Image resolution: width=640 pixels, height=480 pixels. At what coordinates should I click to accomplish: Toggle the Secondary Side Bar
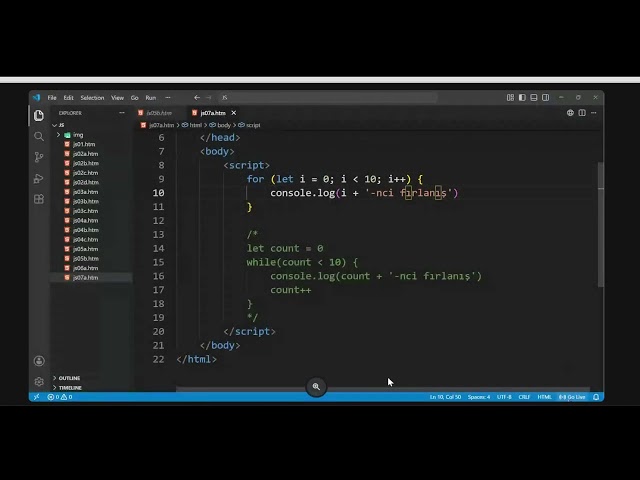(x=545, y=98)
